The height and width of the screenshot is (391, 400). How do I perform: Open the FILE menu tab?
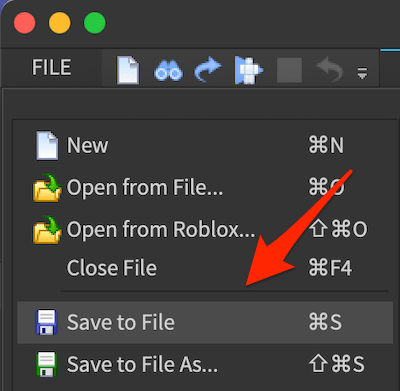pyautogui.click(x=51, y=67)
